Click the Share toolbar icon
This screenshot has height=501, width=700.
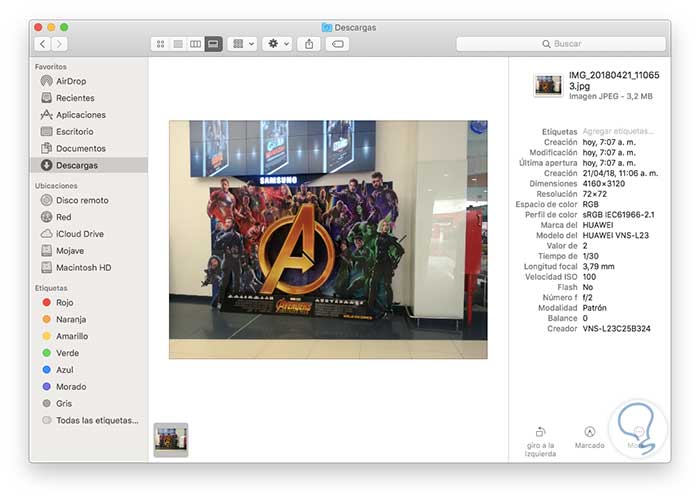309,44
